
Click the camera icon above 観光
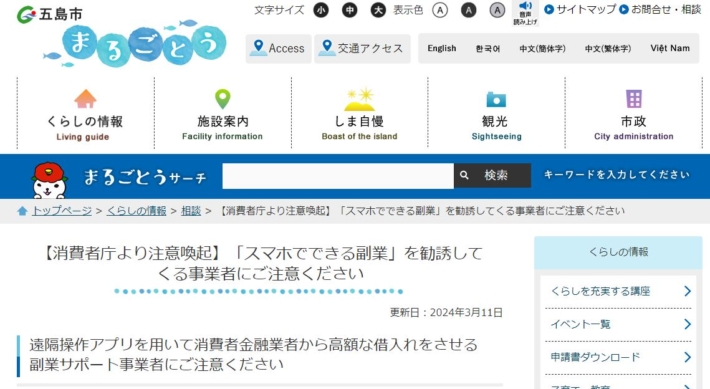click(x=496, y=99)
